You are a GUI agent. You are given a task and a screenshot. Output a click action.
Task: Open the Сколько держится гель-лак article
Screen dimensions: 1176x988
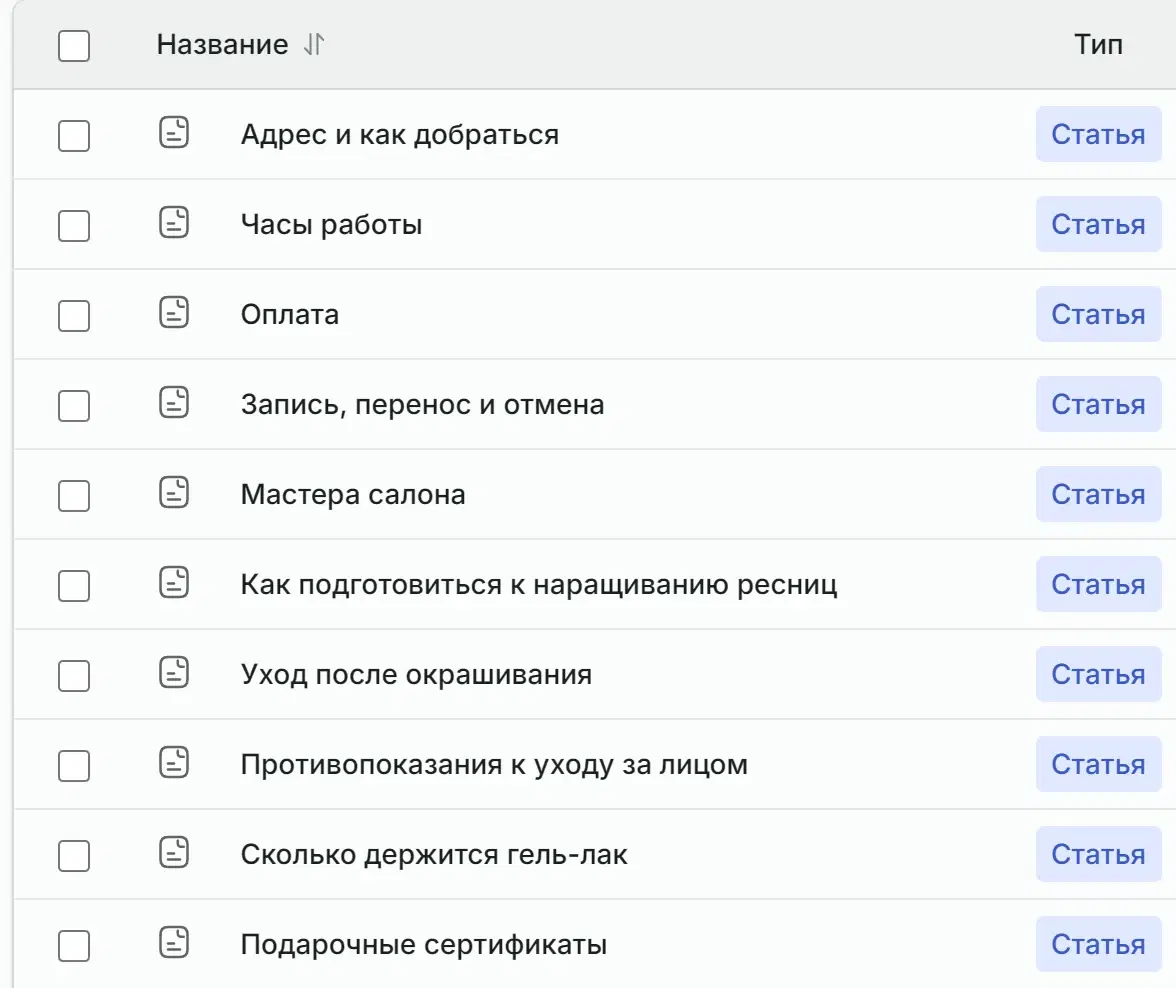pyautogui.click(x=434, y=855)
